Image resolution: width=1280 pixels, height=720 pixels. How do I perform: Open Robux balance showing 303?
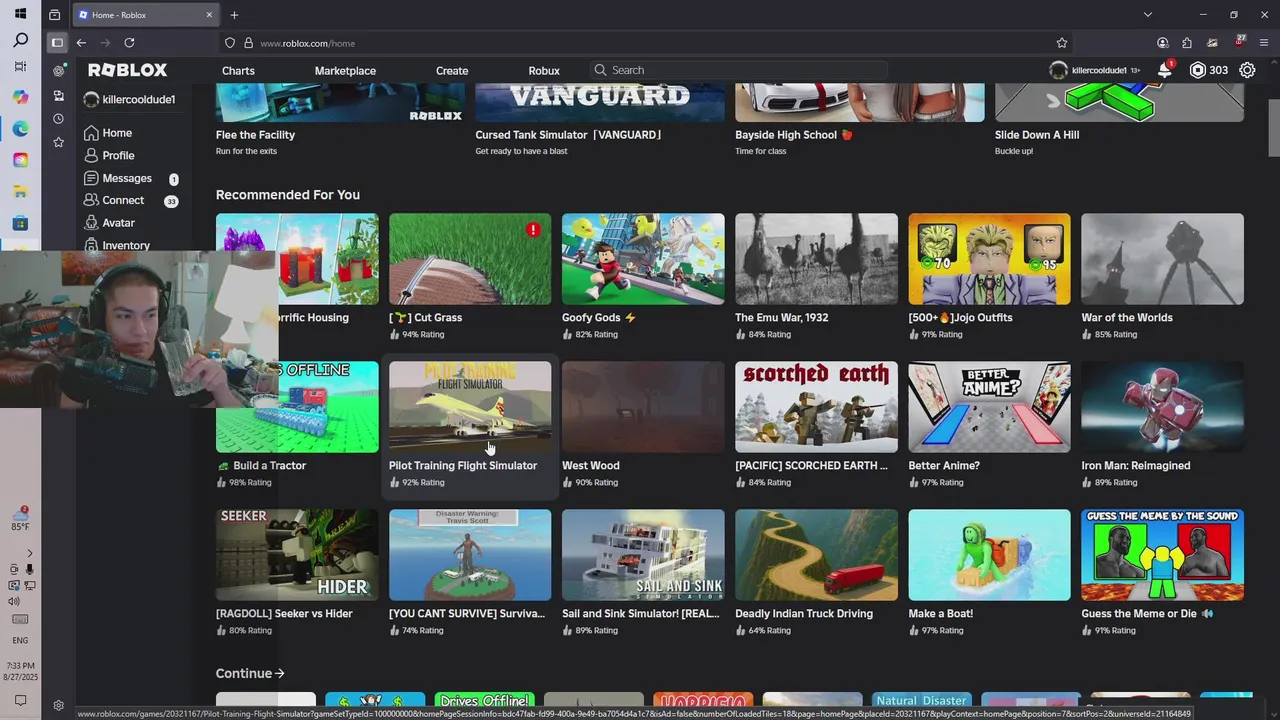pyautogui.click(x=1209, y=70)
